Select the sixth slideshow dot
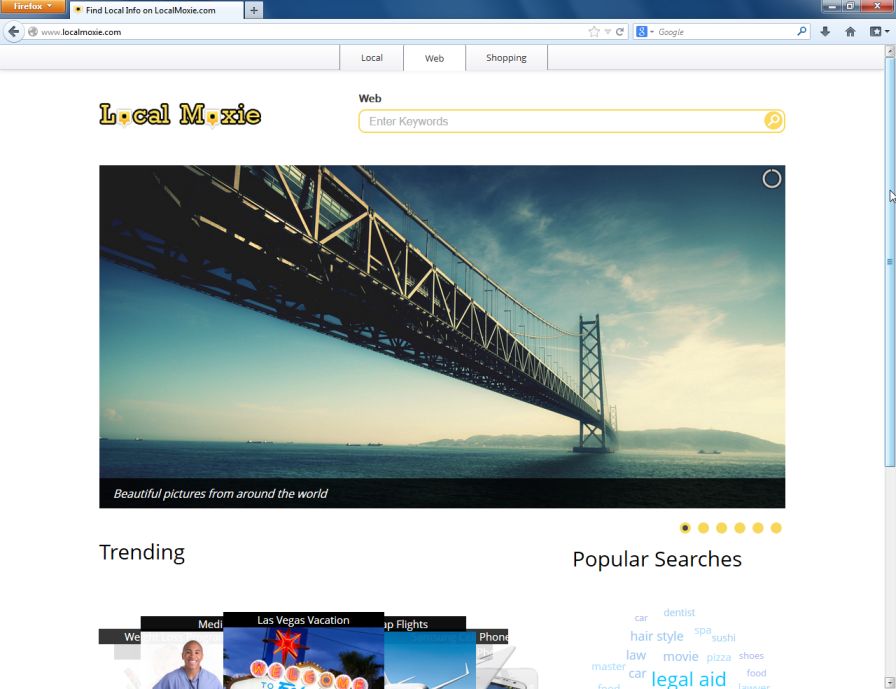Viewport: 896px width, 689px height. click(776, 528)
